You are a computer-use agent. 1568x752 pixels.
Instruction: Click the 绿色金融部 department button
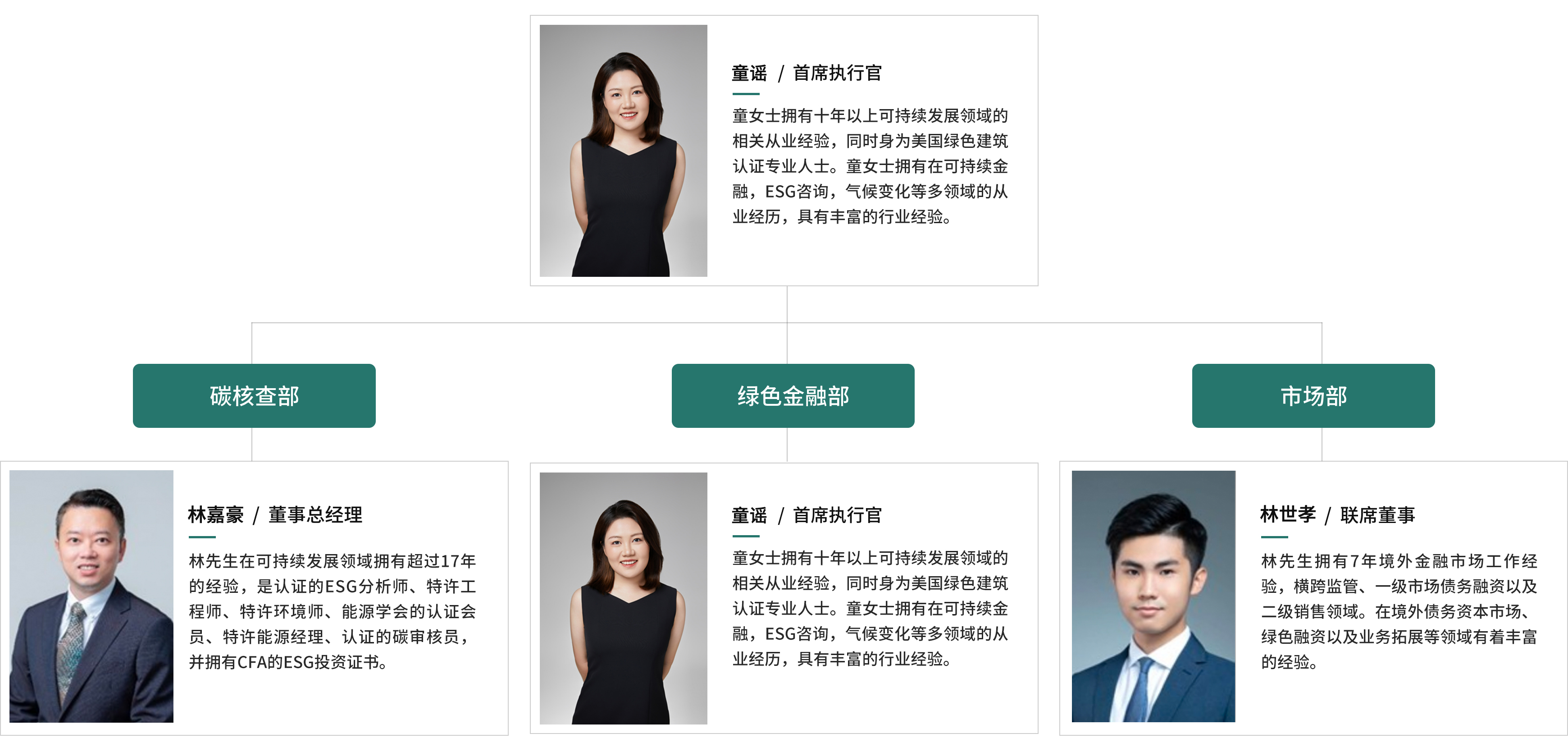coord(793,396)
